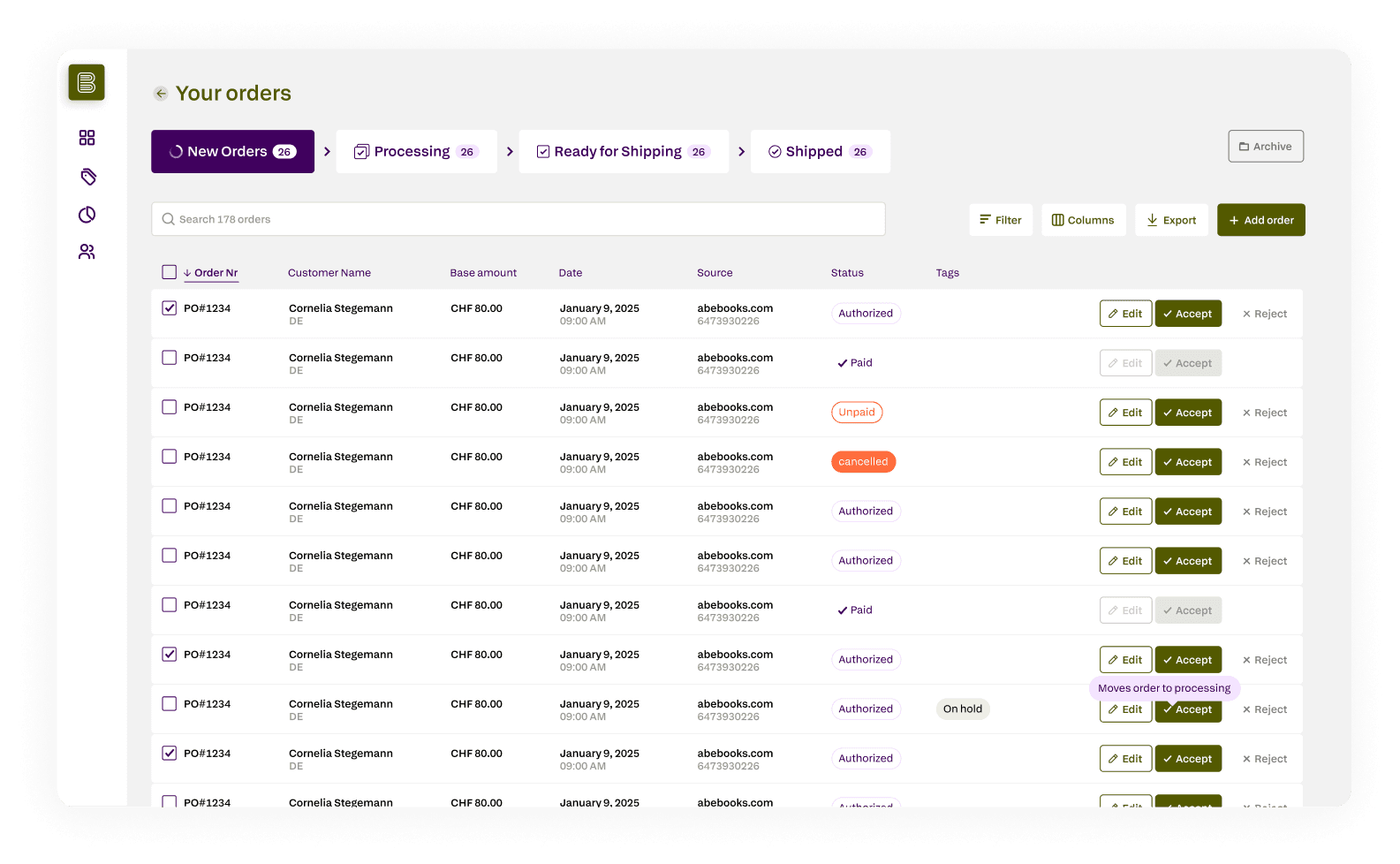
Task: Open the Filter options
Action: tap(1001, 220)
